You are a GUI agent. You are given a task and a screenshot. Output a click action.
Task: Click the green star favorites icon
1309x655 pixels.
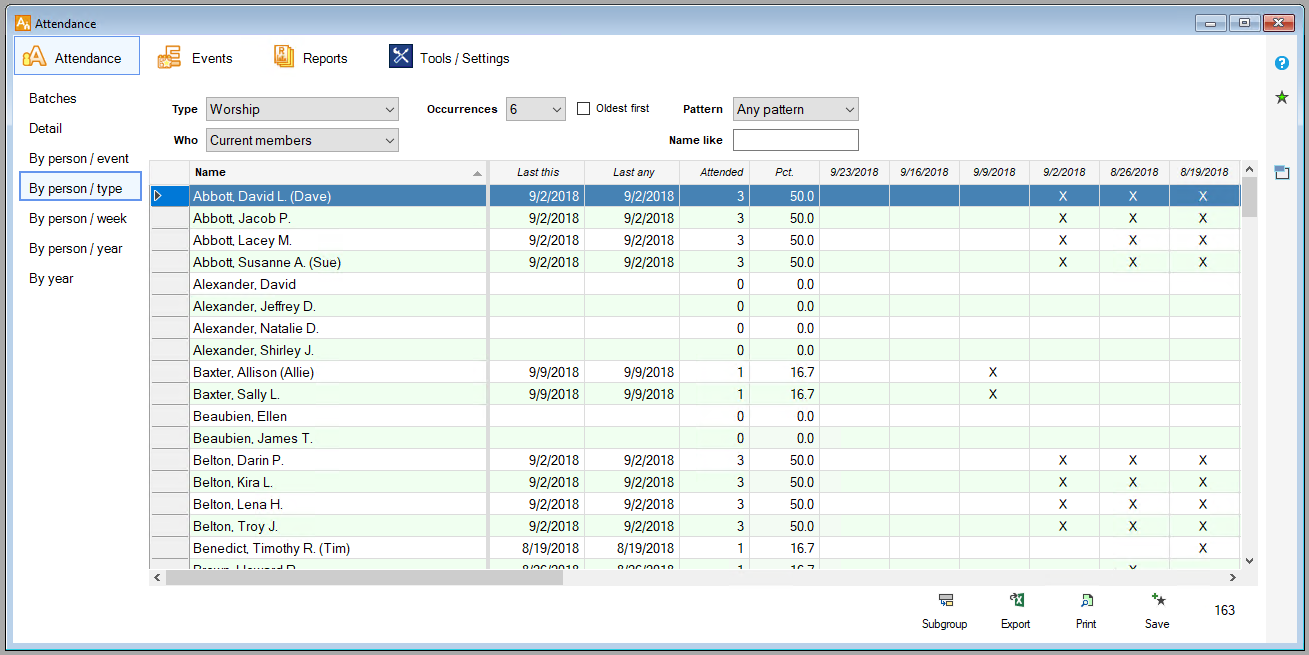1281,97
